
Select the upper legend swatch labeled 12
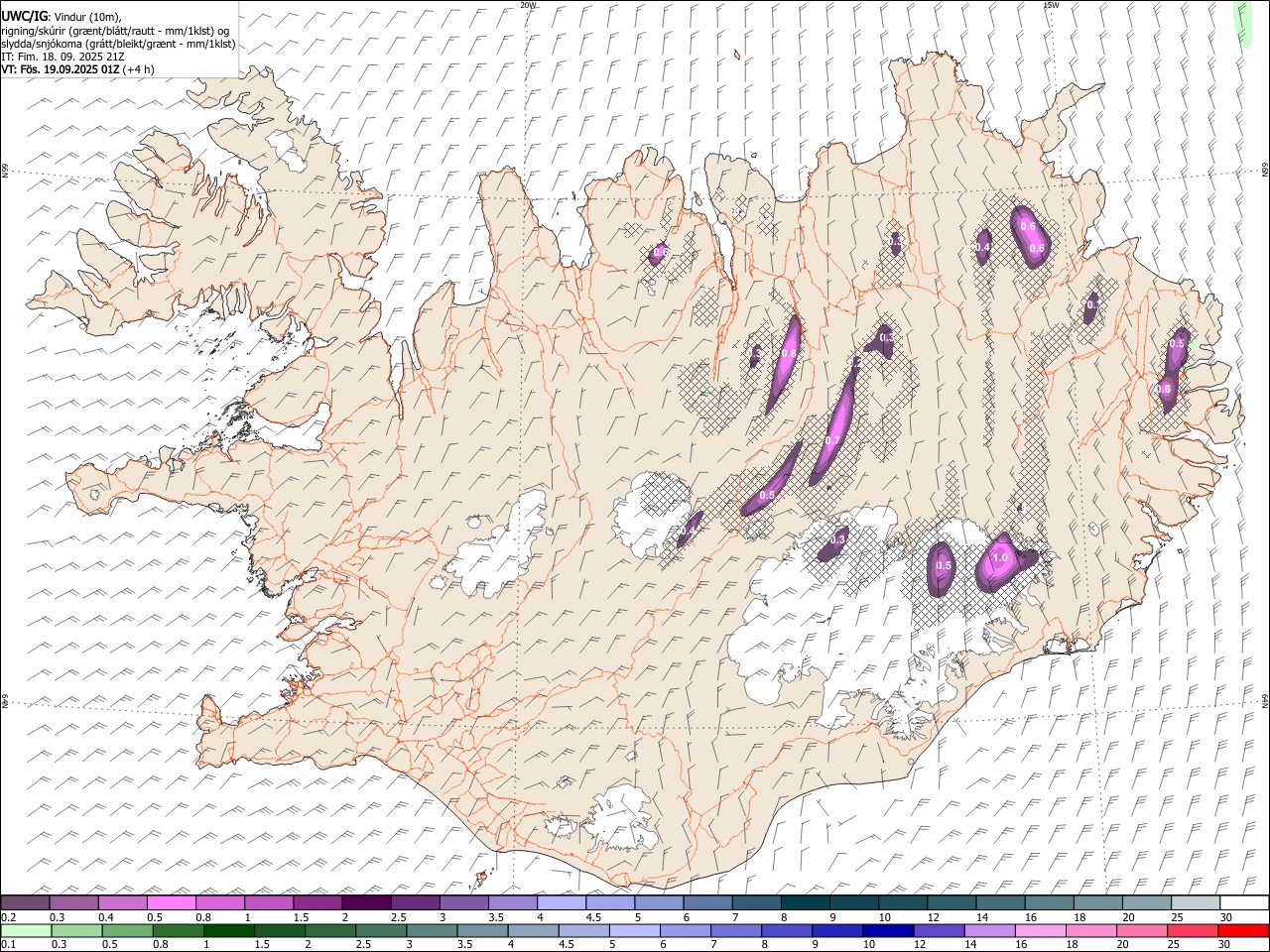coord(951,902)
